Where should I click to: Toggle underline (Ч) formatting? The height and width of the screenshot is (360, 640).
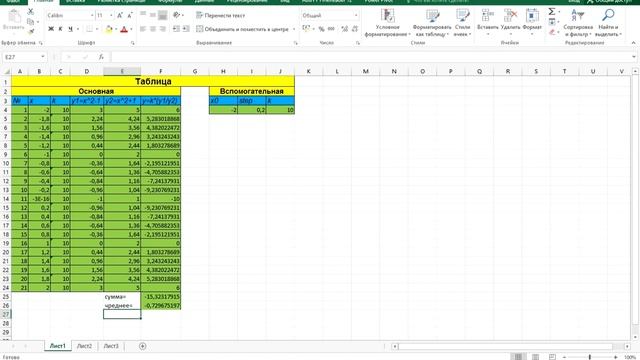pyautogui.click(x=70, y=29)
